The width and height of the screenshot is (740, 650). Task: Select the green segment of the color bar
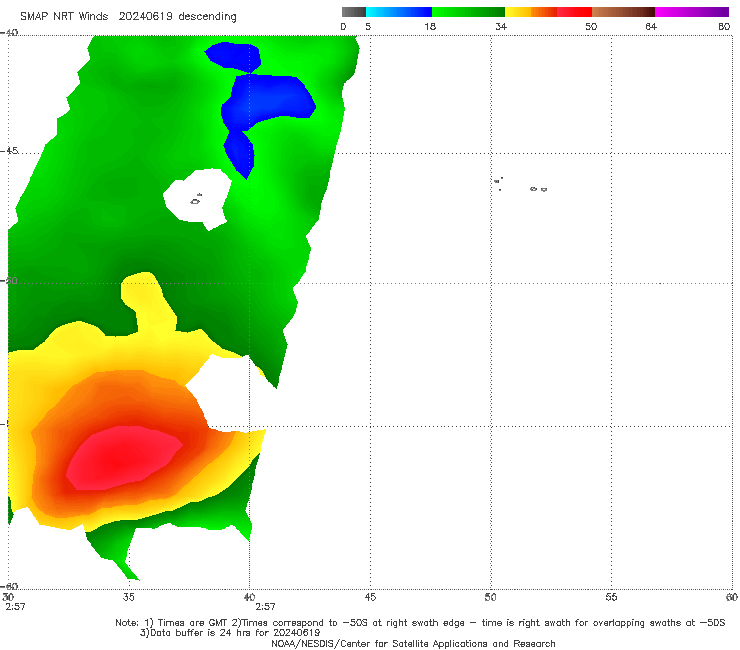[x=468, y=12]
